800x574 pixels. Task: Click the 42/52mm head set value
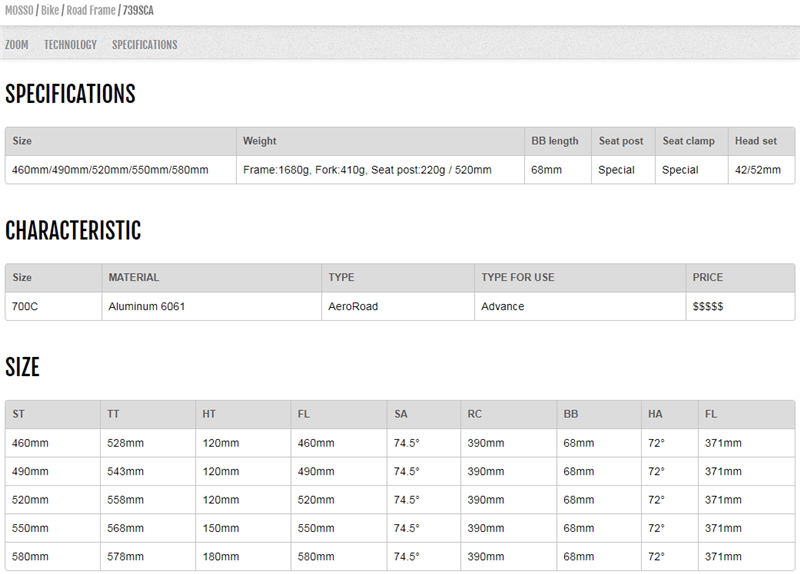pyautogui.click(x=761, y=170)
